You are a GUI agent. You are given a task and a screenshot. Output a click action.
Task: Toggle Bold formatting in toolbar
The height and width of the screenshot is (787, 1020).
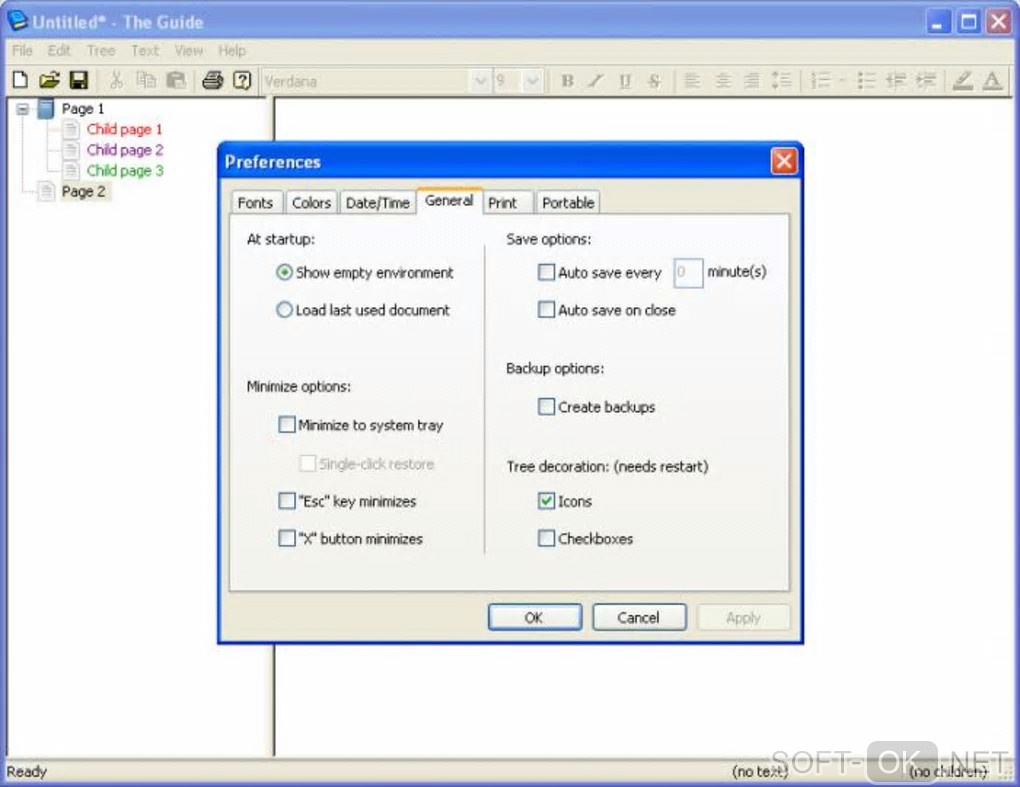567,81
